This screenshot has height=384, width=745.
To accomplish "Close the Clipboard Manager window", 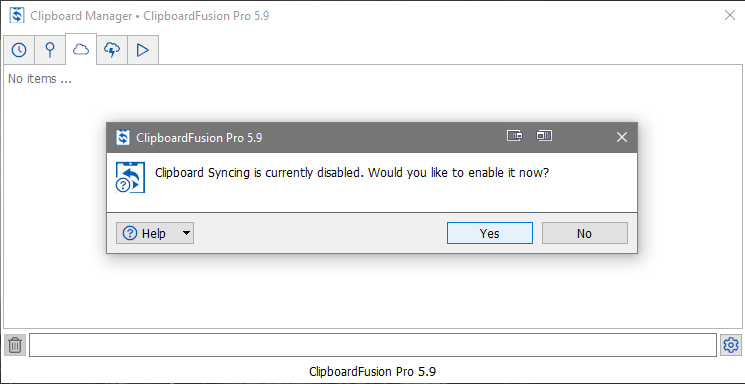I will pyautogui.click(x=730, y=15).
